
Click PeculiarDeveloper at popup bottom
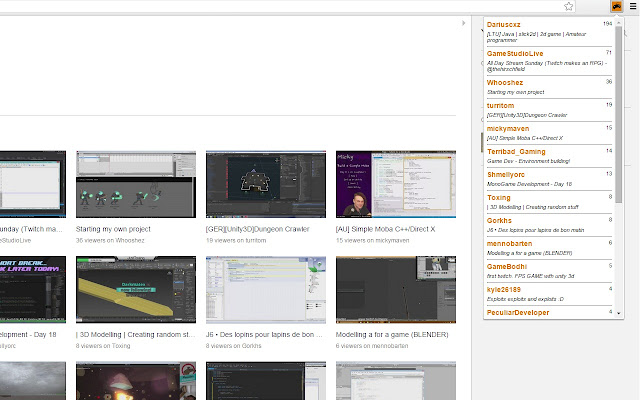click(x=518, y=313)
